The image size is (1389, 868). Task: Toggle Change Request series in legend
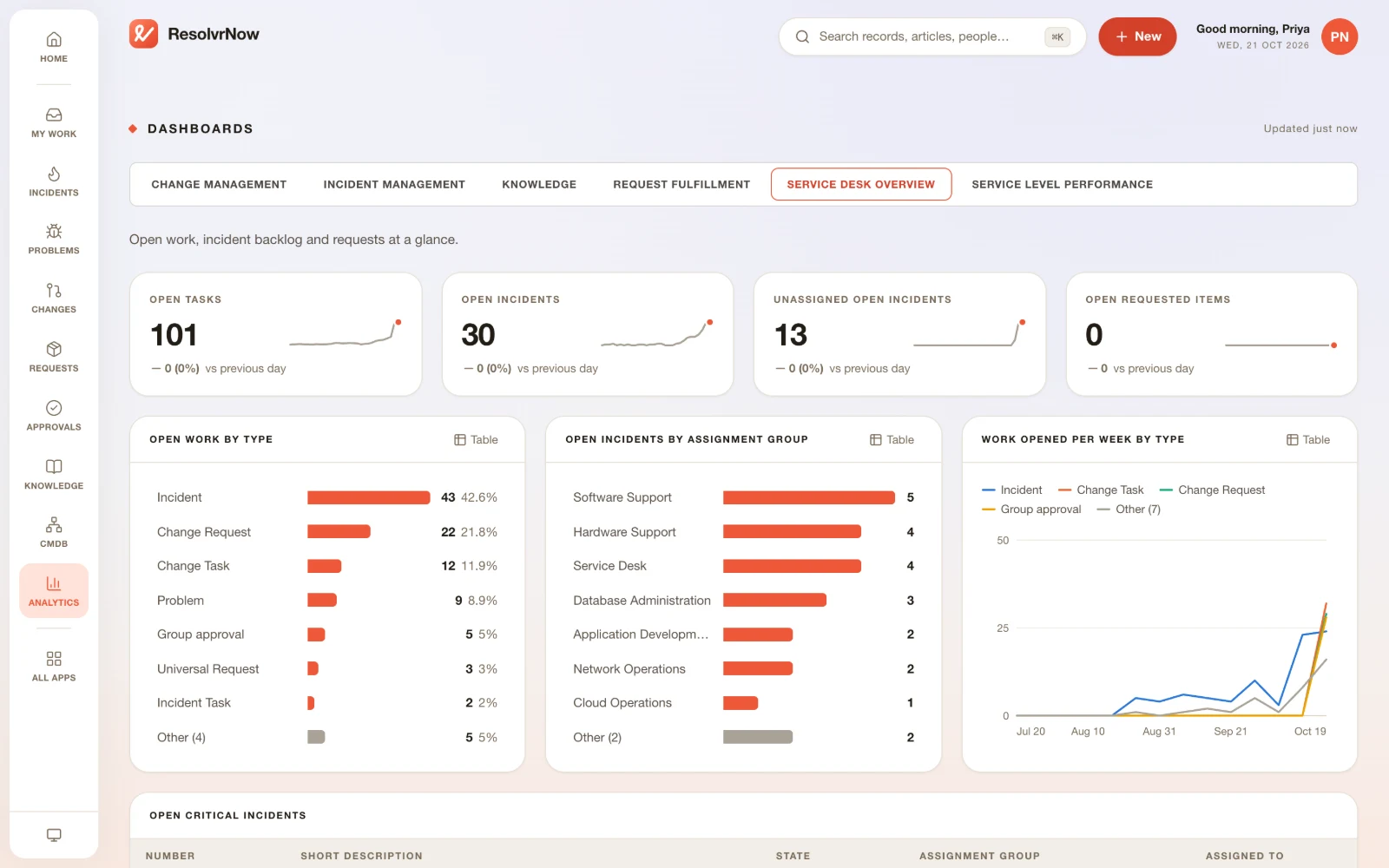(1212, 490)
